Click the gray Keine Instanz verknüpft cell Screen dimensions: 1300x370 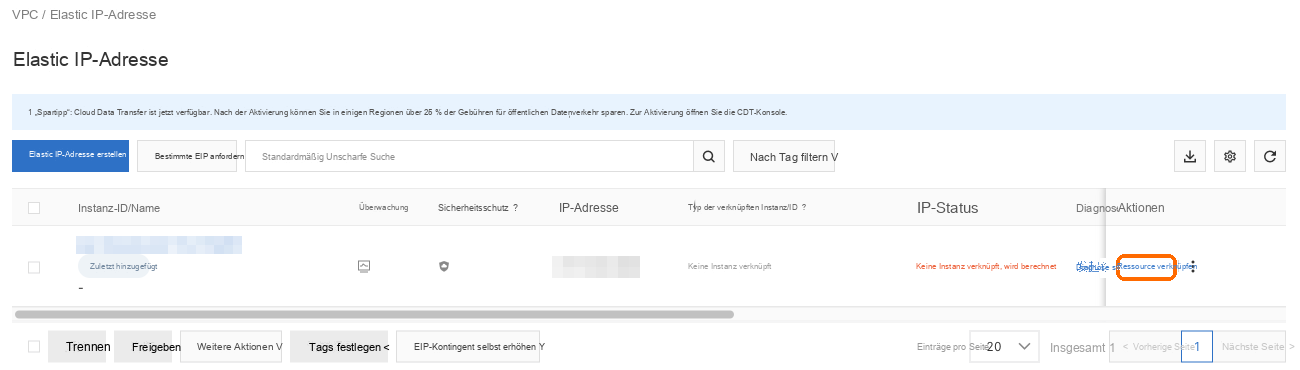(x=730, y=267)
